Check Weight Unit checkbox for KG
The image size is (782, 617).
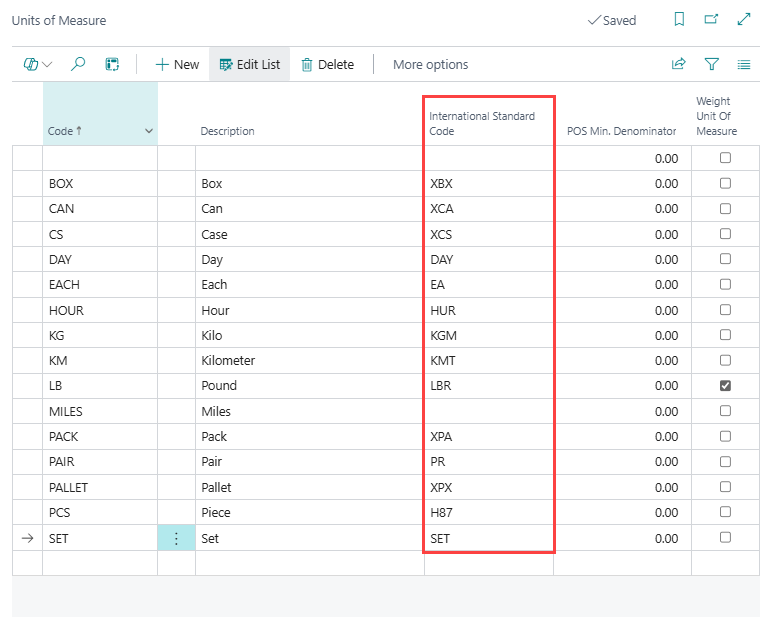(725, 335)
